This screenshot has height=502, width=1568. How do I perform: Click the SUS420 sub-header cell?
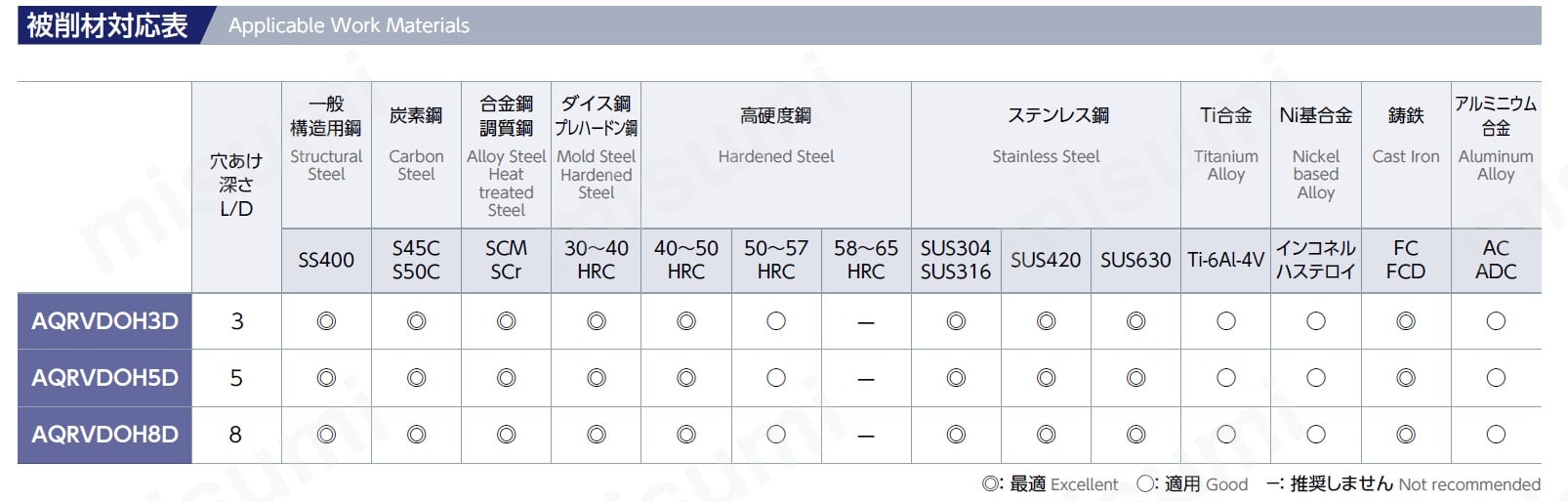(x=1046, y=261)
